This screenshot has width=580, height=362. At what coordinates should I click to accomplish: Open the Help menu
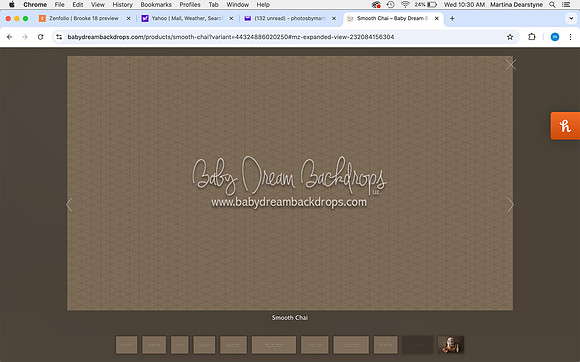click(263, 4)
